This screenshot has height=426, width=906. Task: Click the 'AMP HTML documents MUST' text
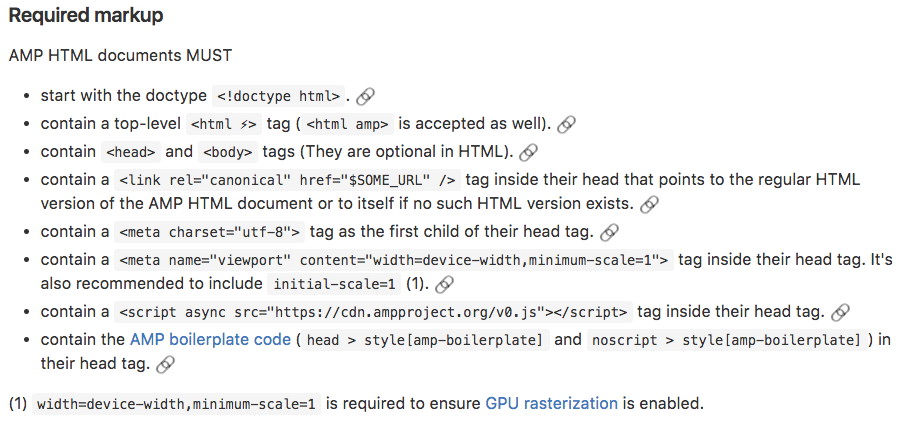pyautogui.click(x=120, y=55)
